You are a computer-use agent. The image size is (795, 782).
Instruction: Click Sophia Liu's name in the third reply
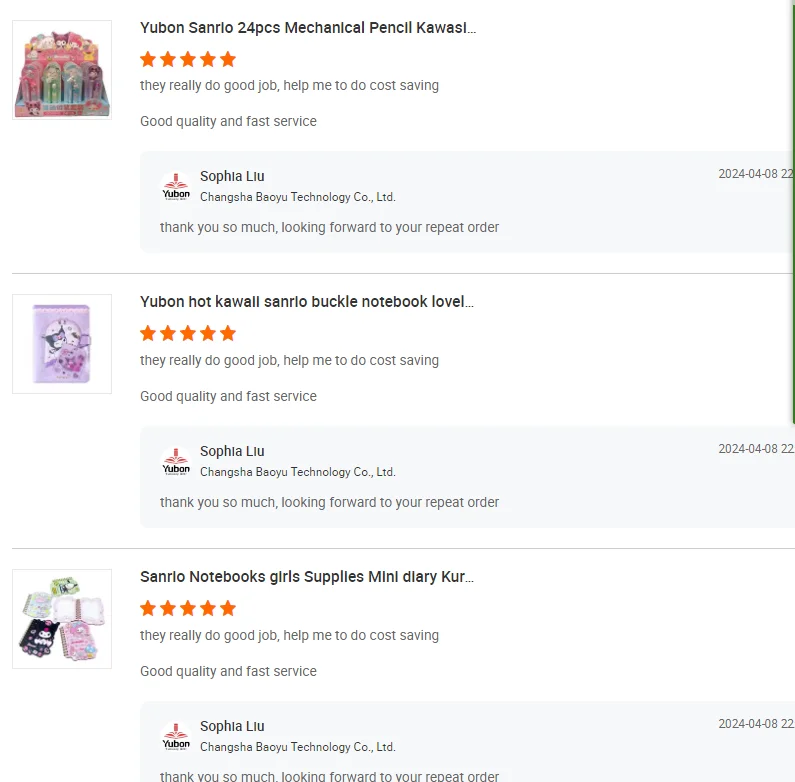tap(232, 726)
